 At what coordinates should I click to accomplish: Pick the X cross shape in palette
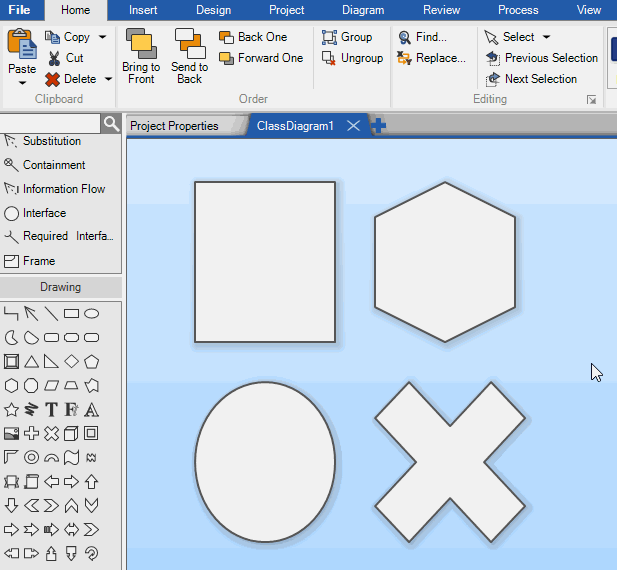click(51, 433)
